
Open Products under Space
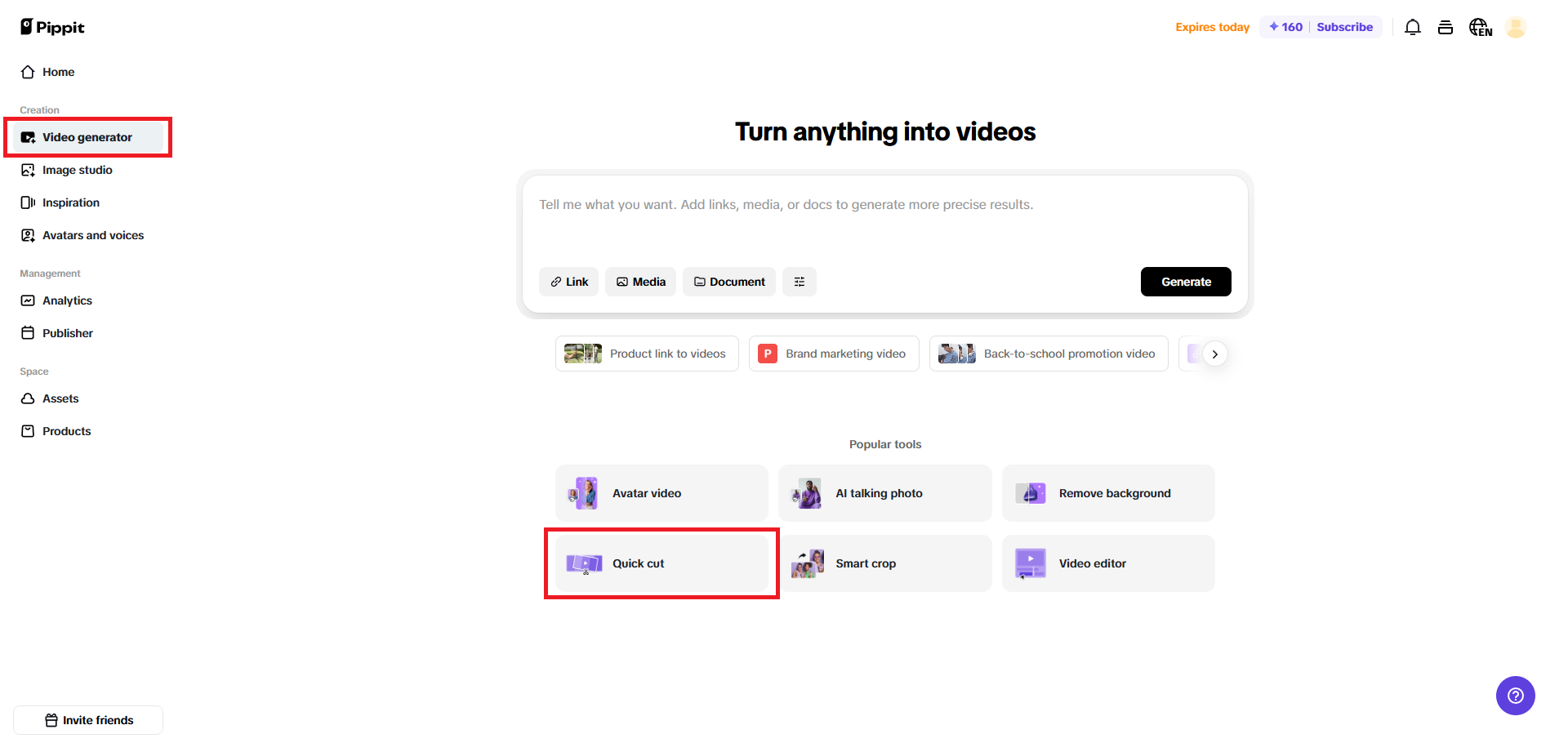pyautogui.click(x=88, y=431)
